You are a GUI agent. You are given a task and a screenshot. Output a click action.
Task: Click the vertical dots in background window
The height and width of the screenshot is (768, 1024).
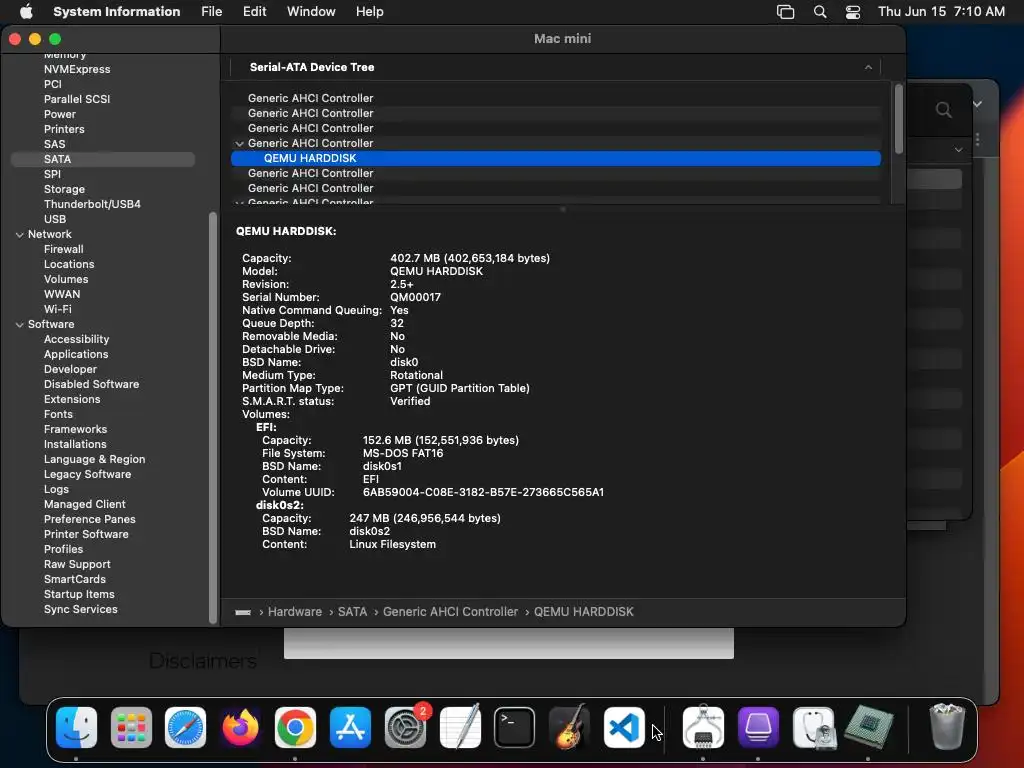pyautogui.click(x=978, y=140)
